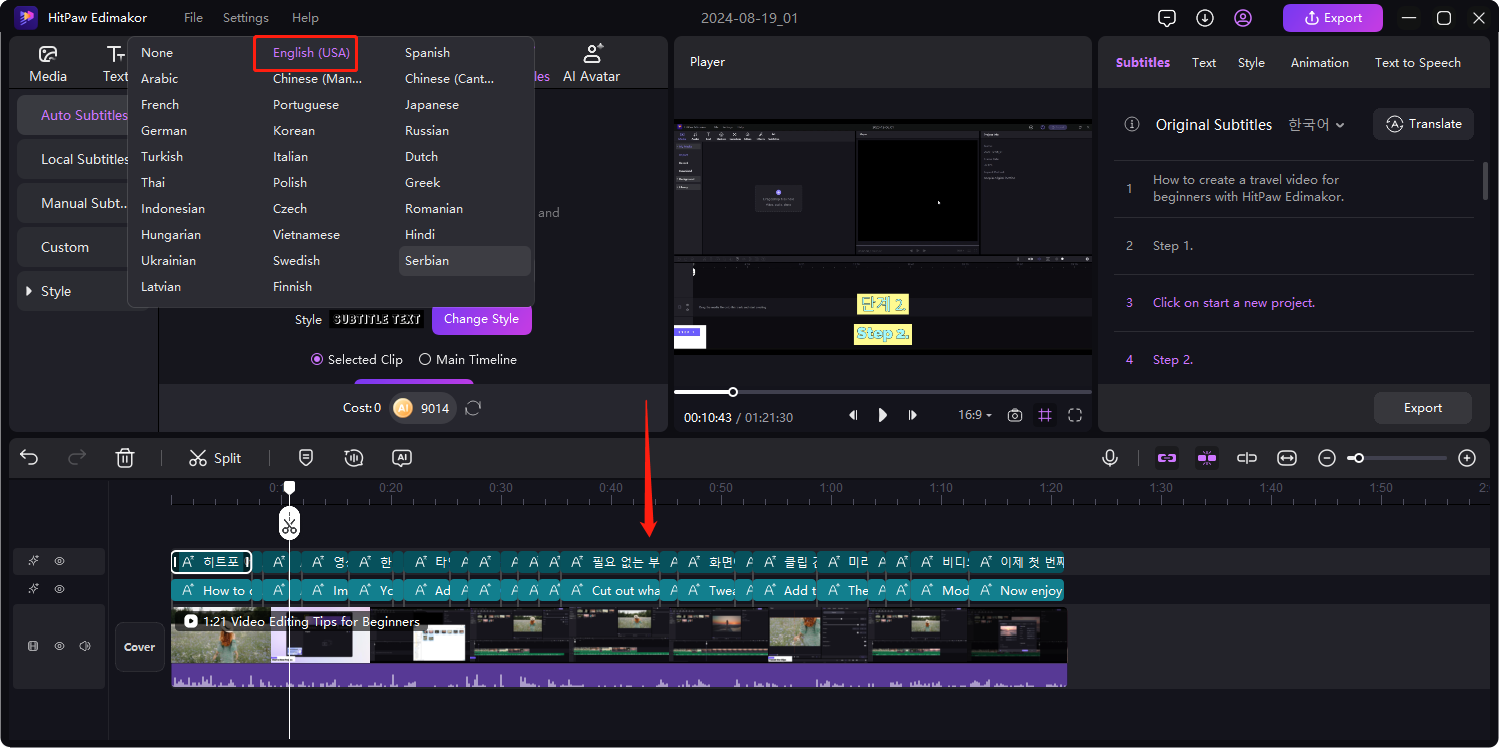Click the player progress bar handle

[x=733, y=392]
